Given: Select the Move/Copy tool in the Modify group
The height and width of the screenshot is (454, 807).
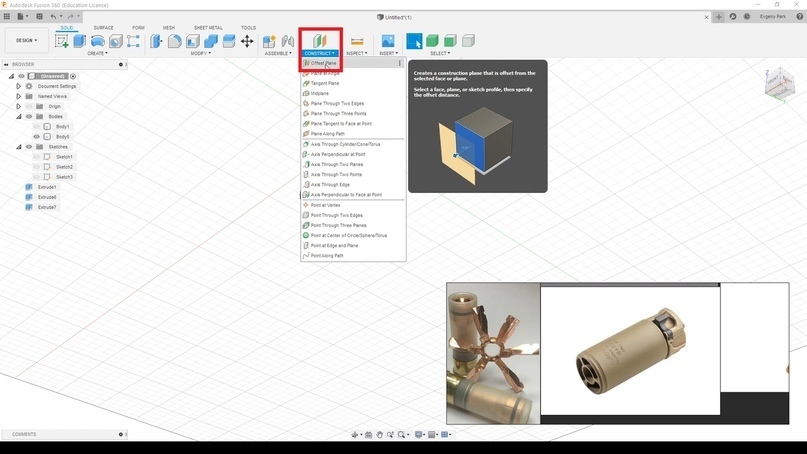Looking at the screenshot, I should coord(247,41).
